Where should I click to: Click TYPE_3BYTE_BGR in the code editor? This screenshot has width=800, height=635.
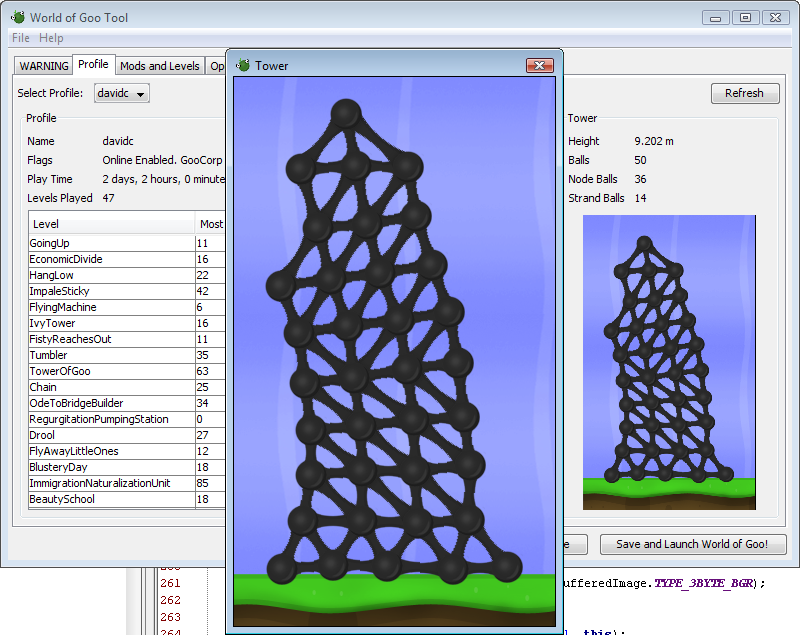(704, 583)
